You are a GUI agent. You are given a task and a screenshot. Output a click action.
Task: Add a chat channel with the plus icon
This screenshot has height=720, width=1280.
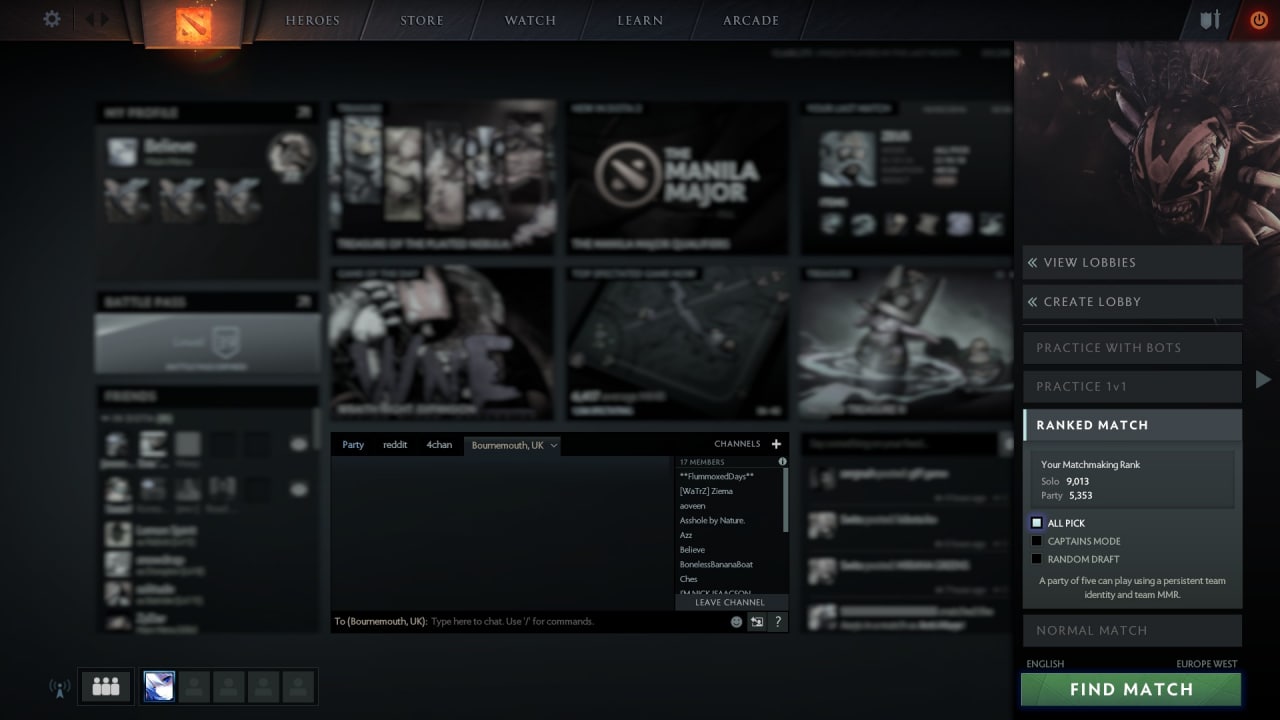(x=776, y=444)
